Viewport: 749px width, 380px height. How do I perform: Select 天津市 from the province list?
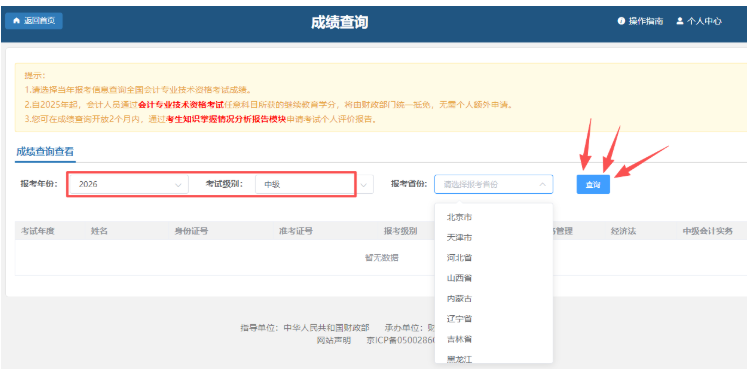[x=493, y=238]
